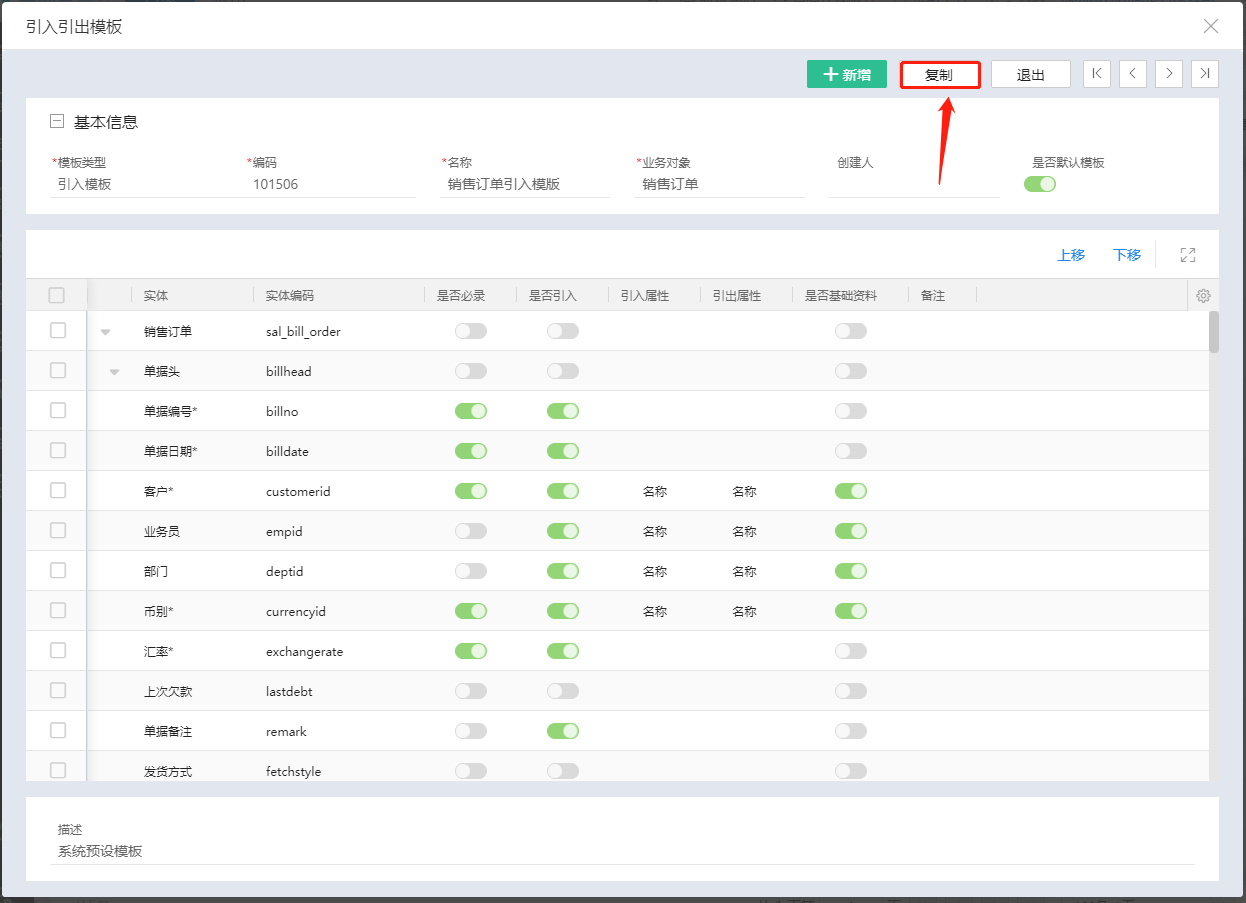This screenshot has height=903, width=1246.
Task: Go to the next record arrow
Action: (x=1169, y=74)
